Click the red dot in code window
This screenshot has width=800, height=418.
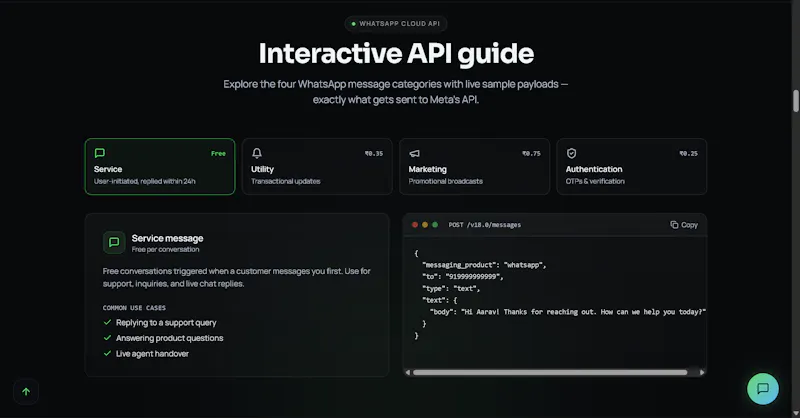pos(415,225)
